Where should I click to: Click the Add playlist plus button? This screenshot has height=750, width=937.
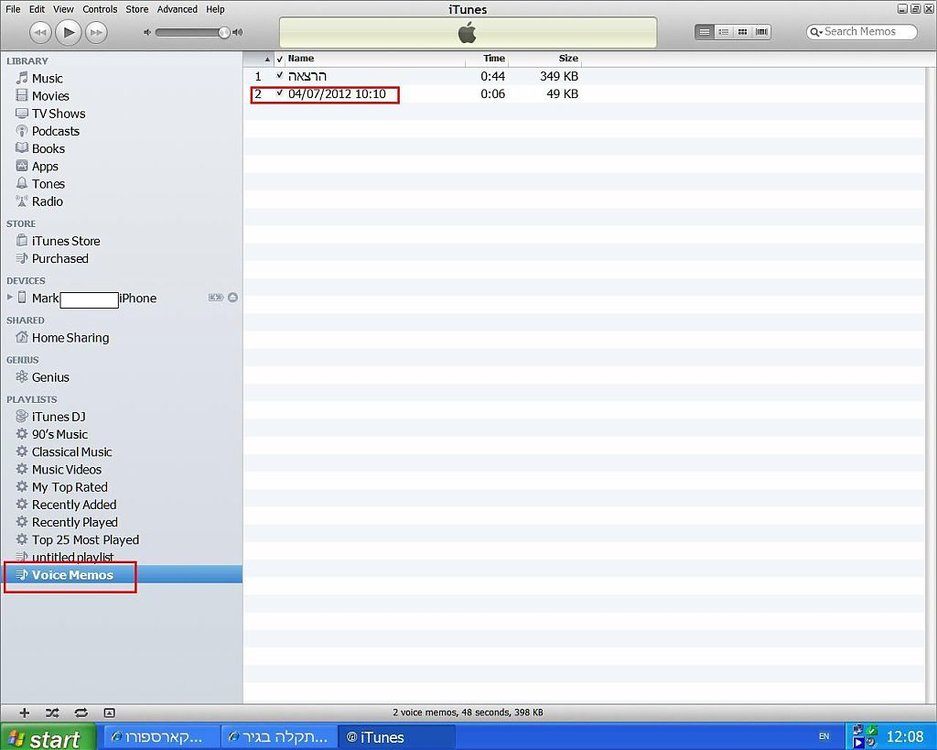tap(24, 712)
